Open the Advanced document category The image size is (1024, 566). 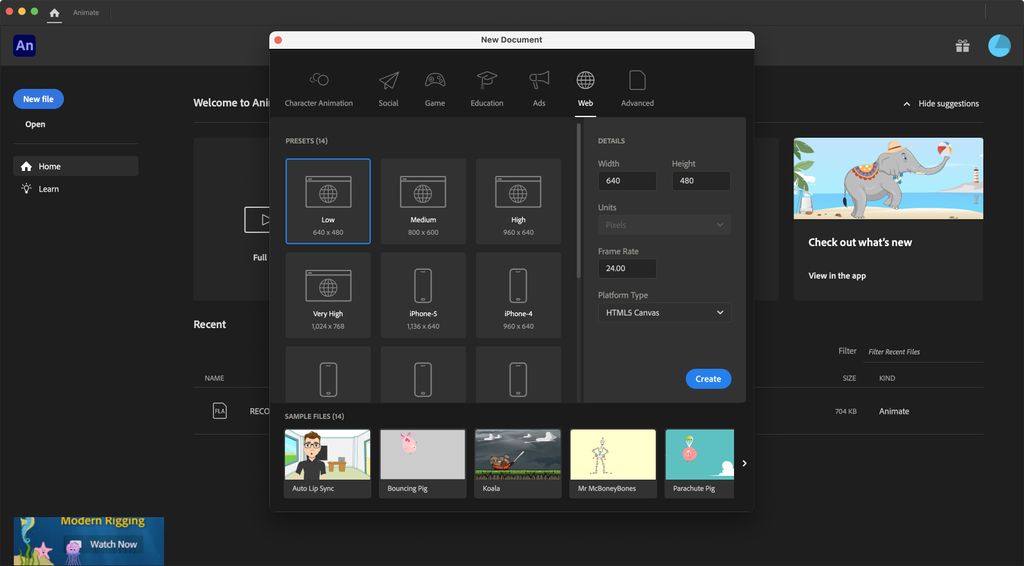click(637, 88)
